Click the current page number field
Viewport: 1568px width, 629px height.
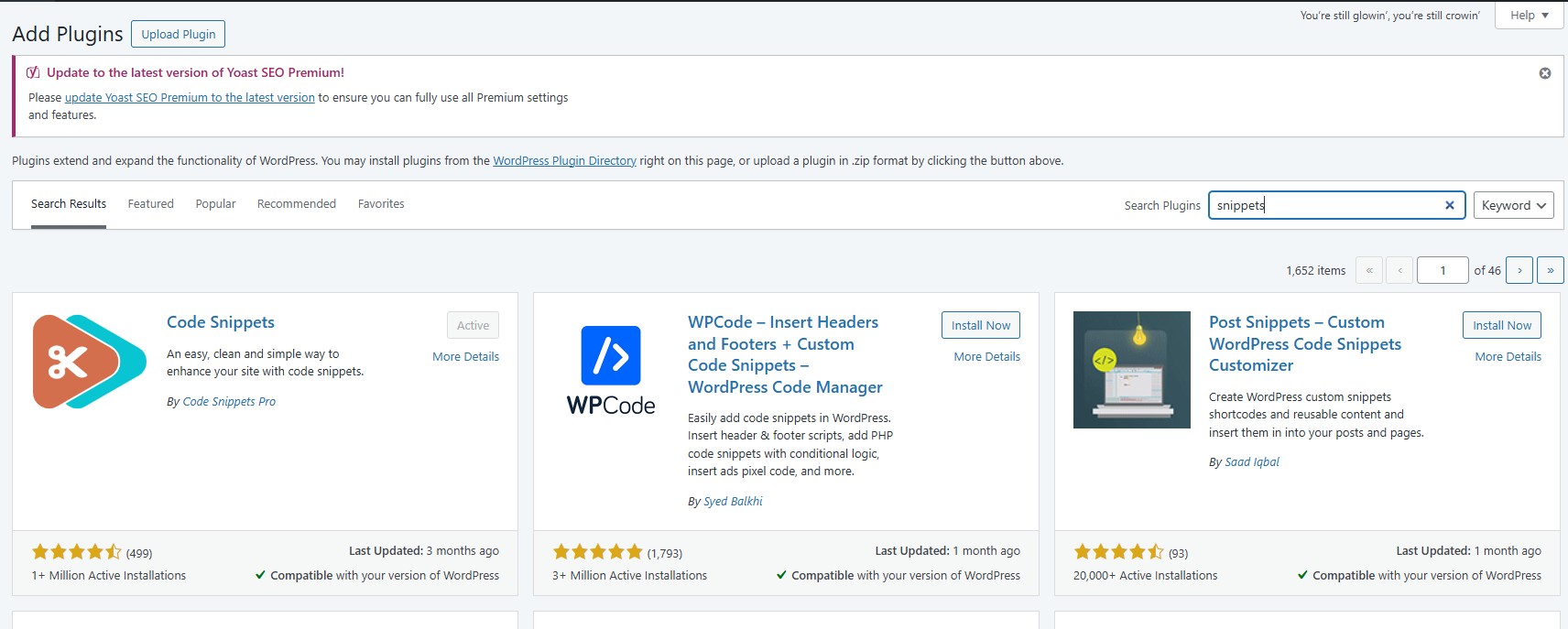pos(1443,270)
